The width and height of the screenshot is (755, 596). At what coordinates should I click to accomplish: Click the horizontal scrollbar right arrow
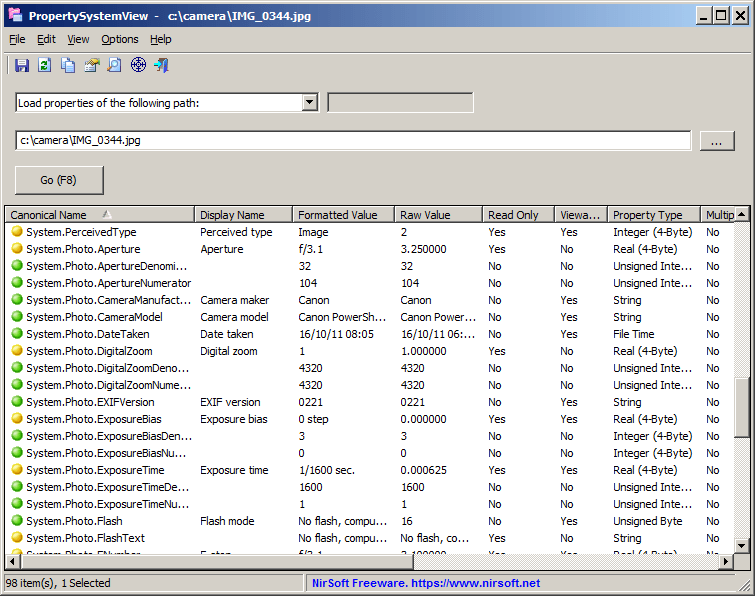point(726,561)
